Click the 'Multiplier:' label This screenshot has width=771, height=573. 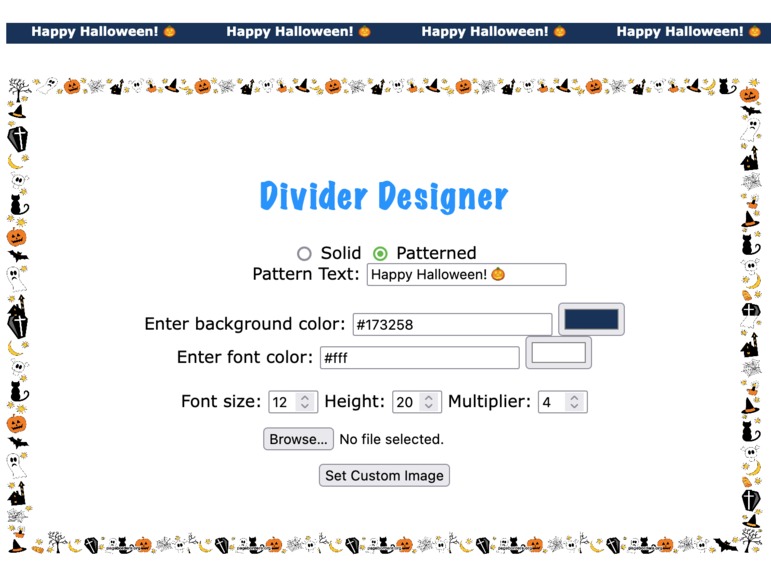point(489,401)
